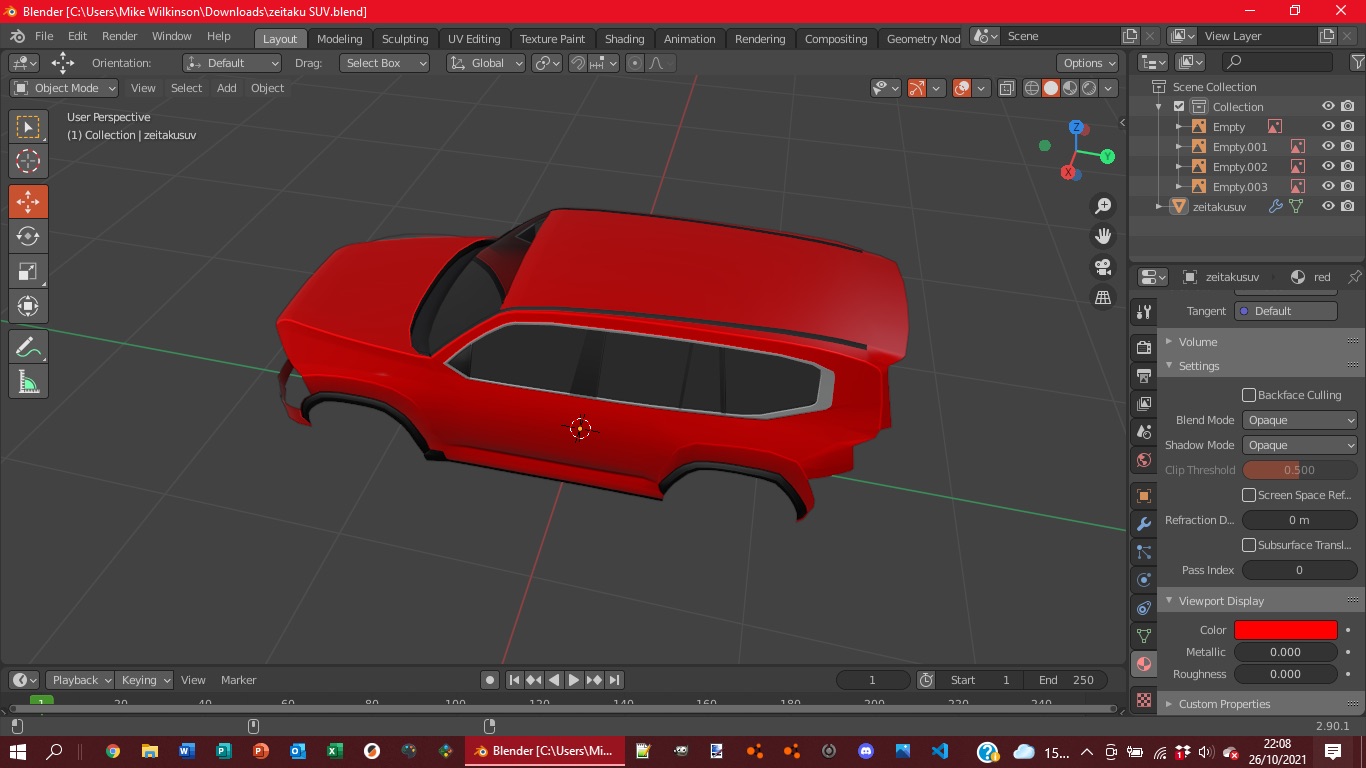Click the camera view icon in viewport
1366x768 pixels.
tap(1103, 267)
